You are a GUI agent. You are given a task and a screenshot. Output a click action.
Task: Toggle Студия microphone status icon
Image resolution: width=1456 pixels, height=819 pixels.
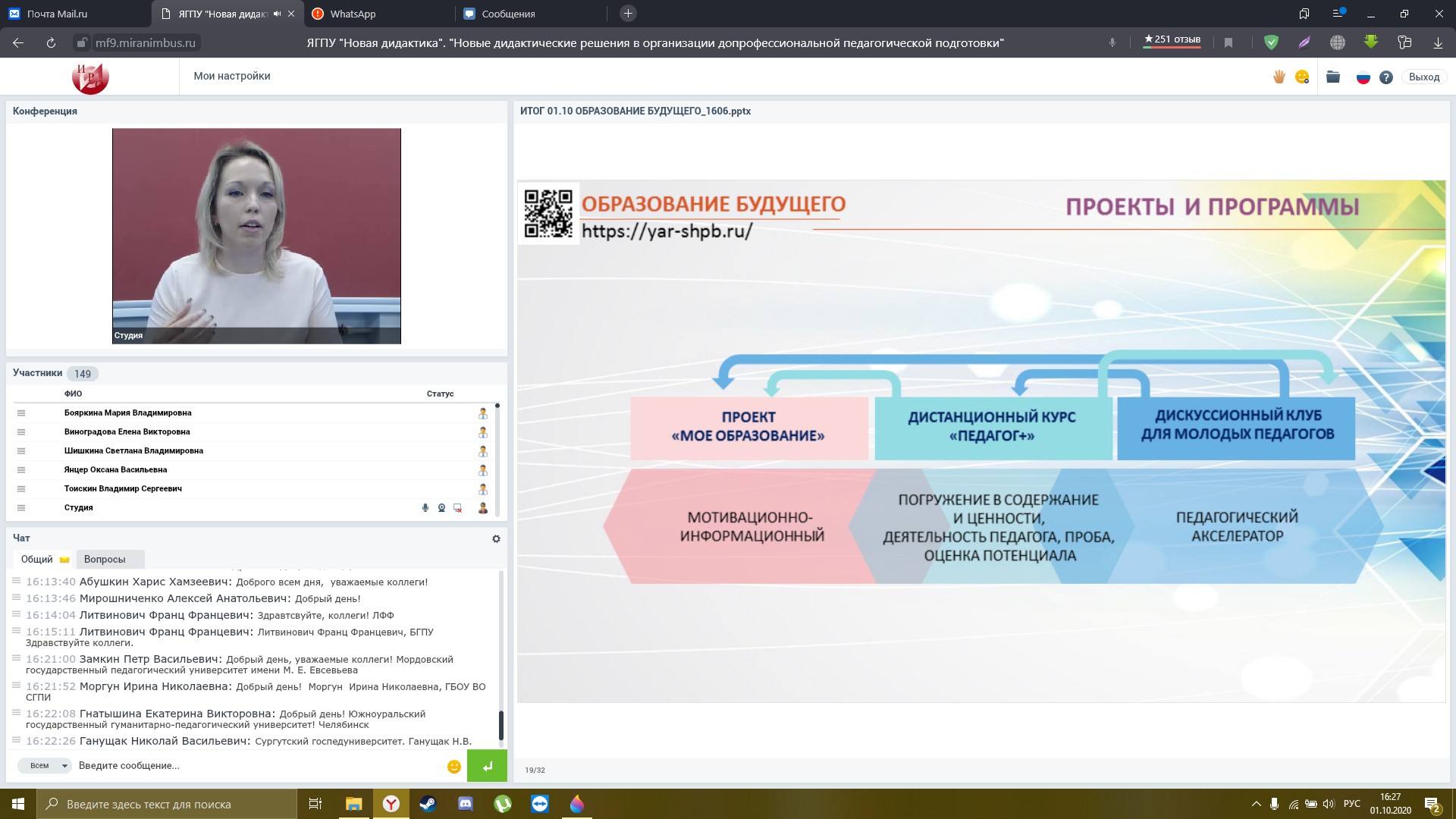click(425, 508)
